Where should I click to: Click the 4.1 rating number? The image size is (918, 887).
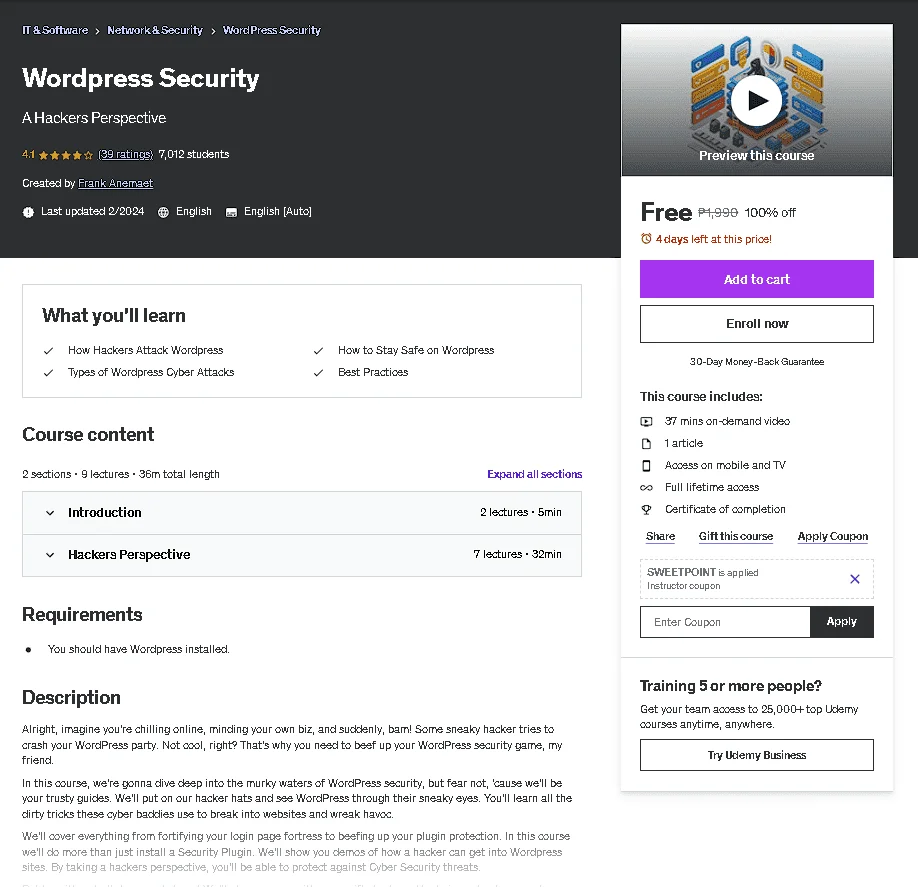coord(29,155)
